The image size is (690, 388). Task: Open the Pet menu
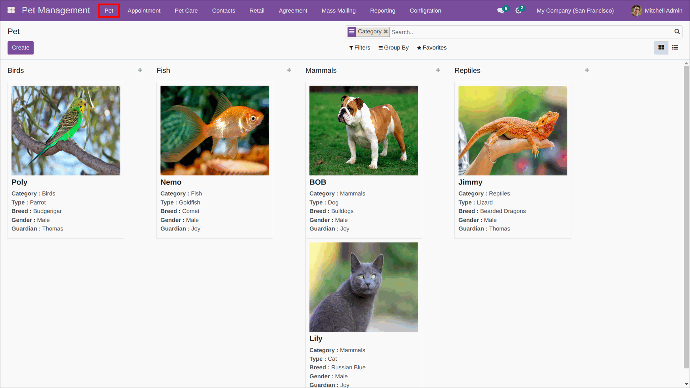pos(109,11)
